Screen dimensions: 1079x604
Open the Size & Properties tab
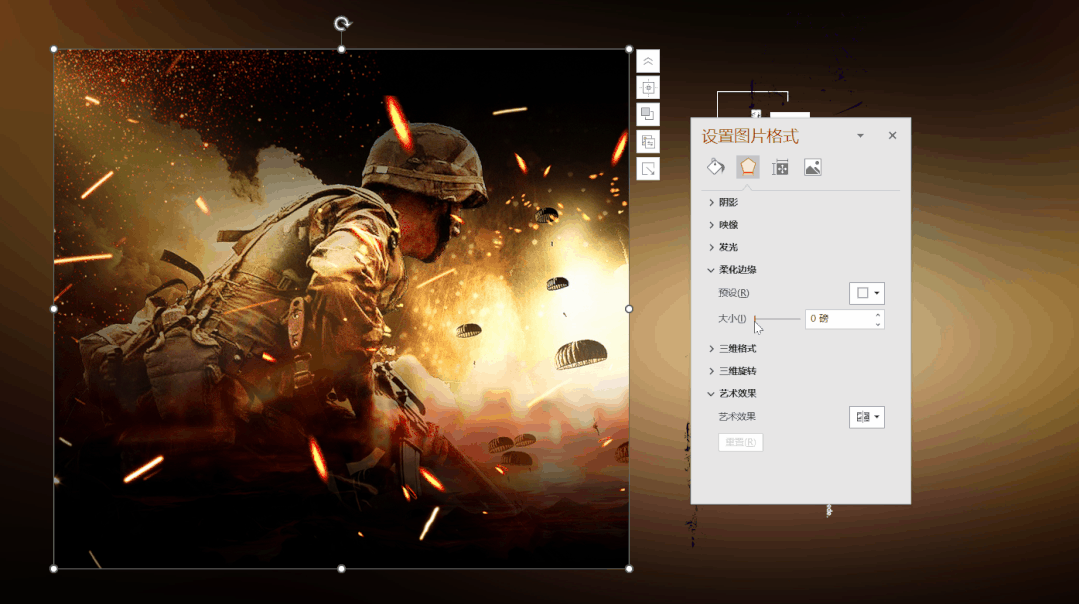780,167
